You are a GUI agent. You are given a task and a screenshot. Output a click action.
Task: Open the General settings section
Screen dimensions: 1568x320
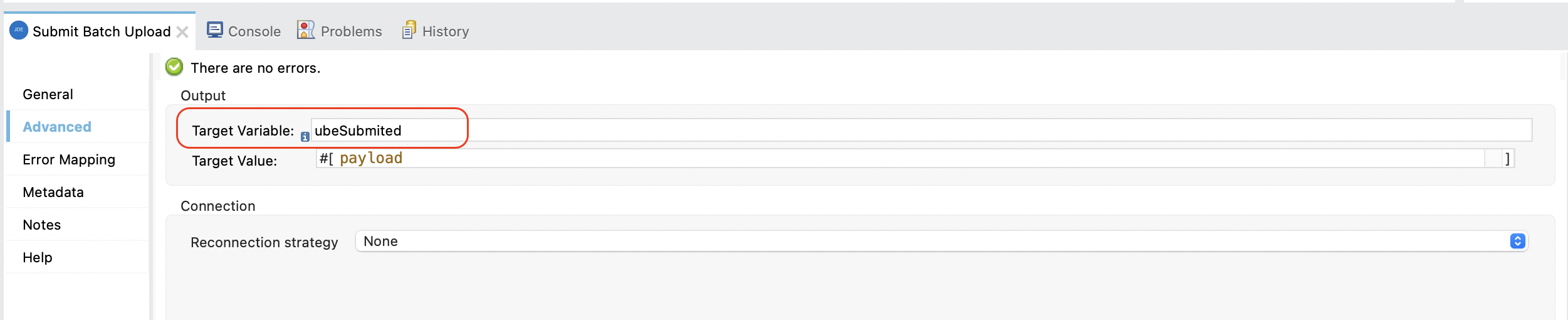[48, 95]
